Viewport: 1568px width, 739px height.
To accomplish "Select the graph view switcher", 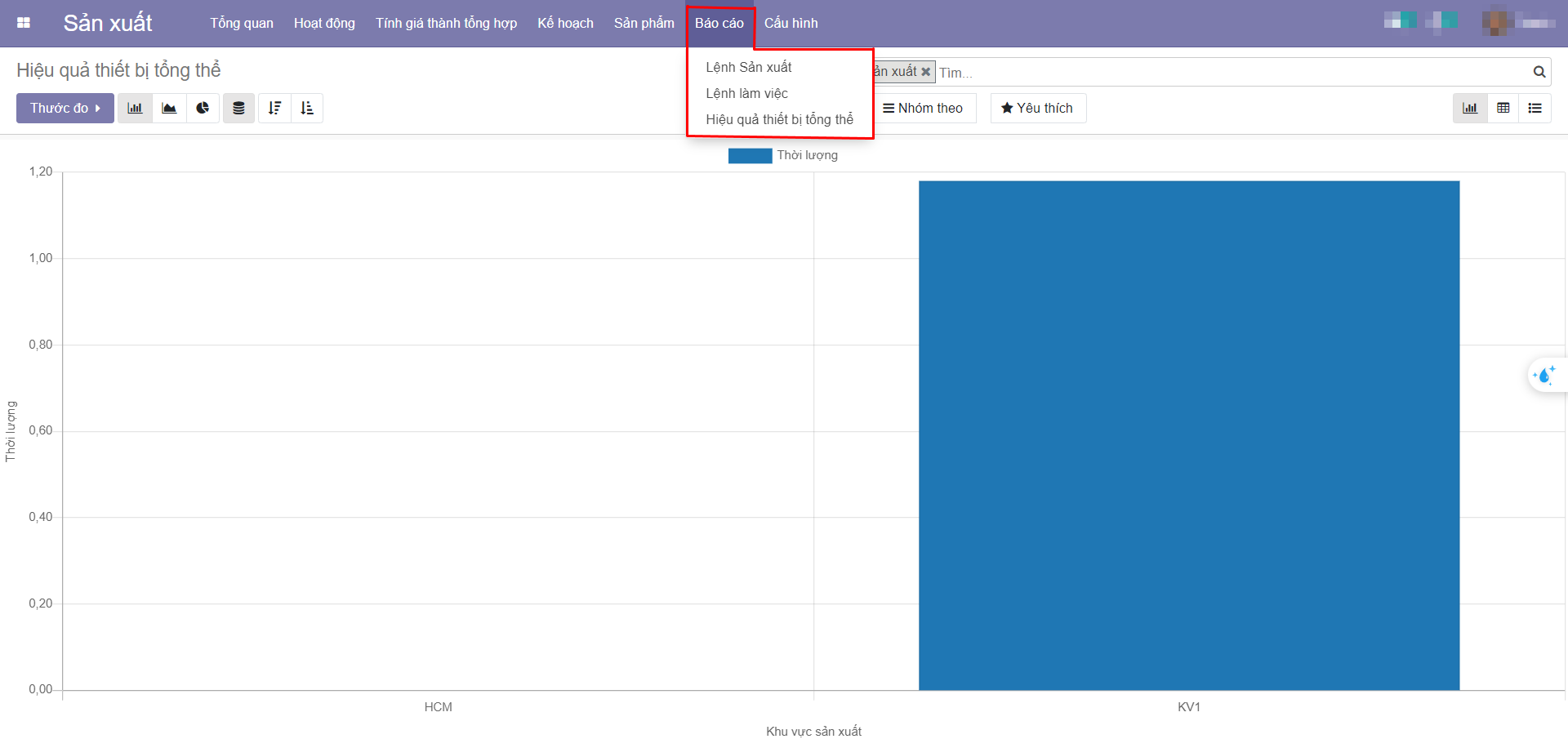I will tap(1469, 108).
